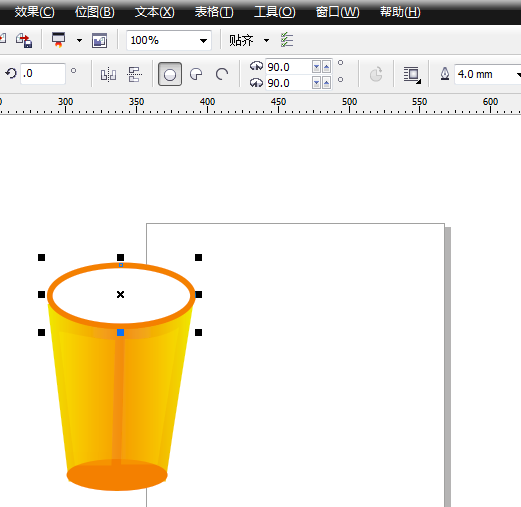Click the application launcher icon

pos(59,40)
